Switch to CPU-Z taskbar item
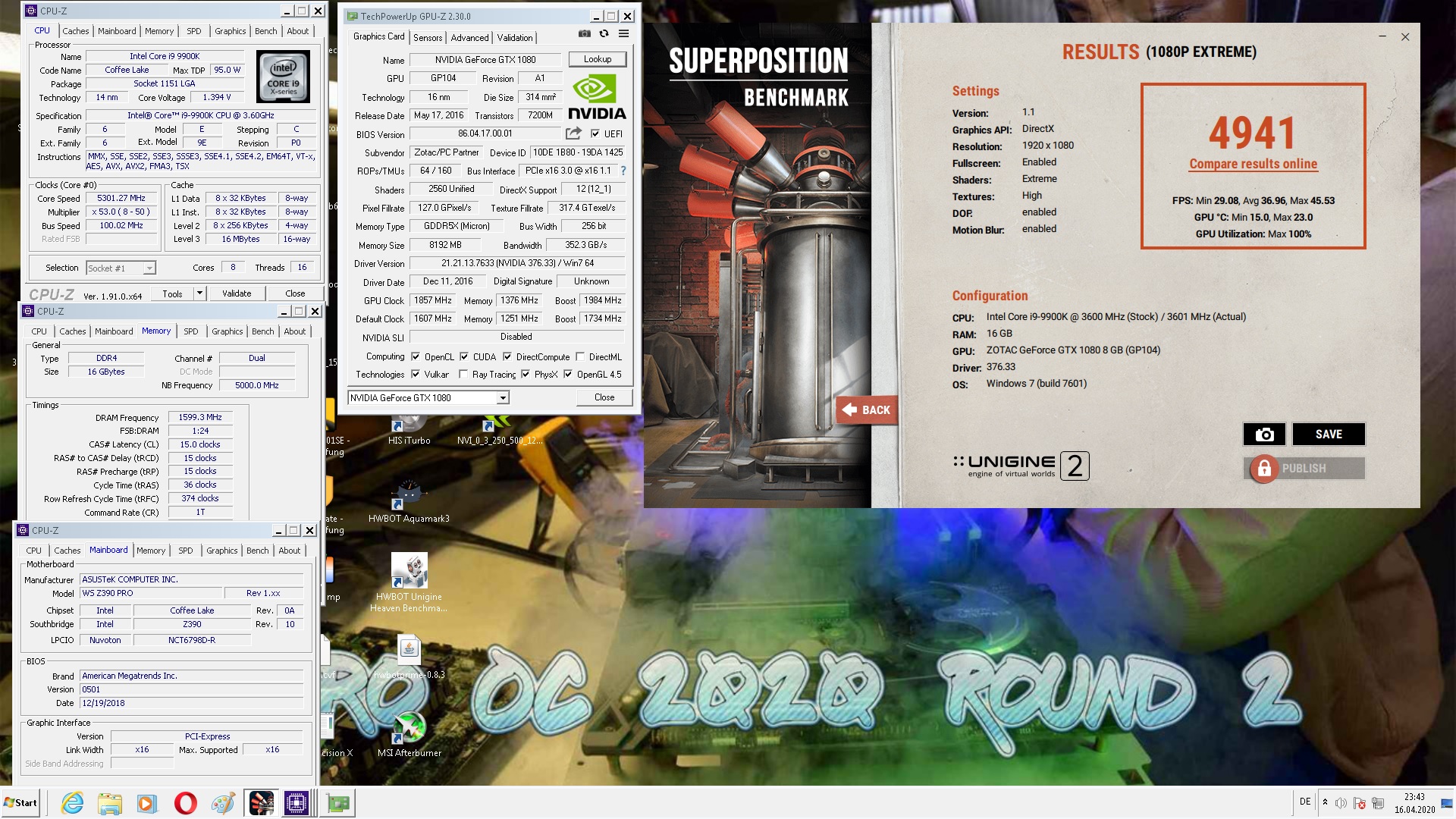This screenshot has height=819, width=1456. pos(297,803)
